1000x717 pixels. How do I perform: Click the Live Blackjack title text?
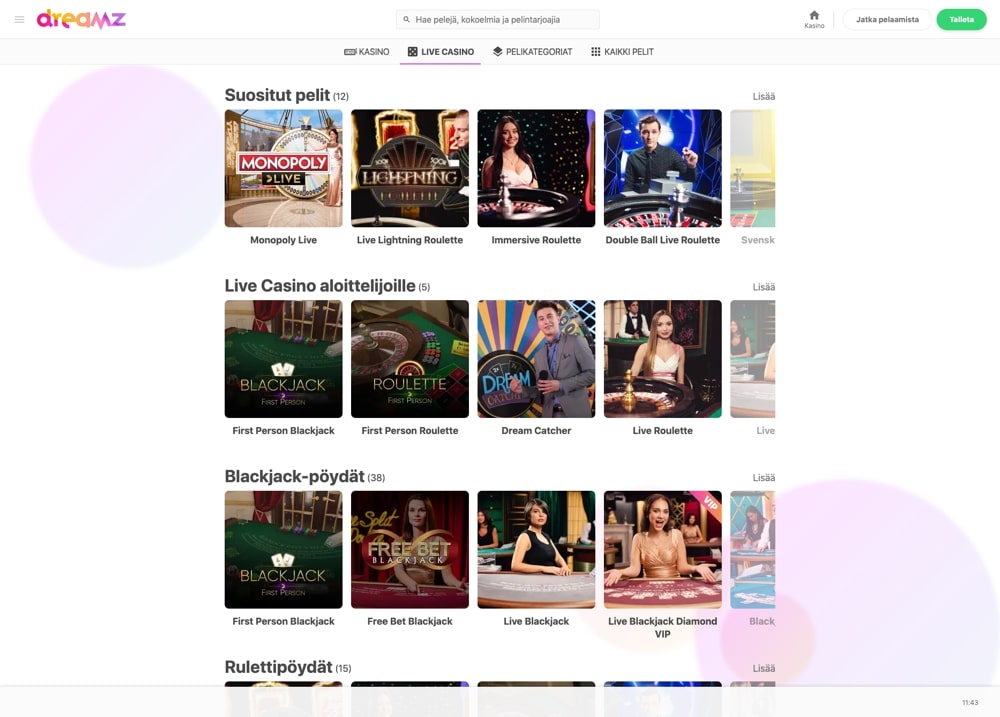pos(536,621)
